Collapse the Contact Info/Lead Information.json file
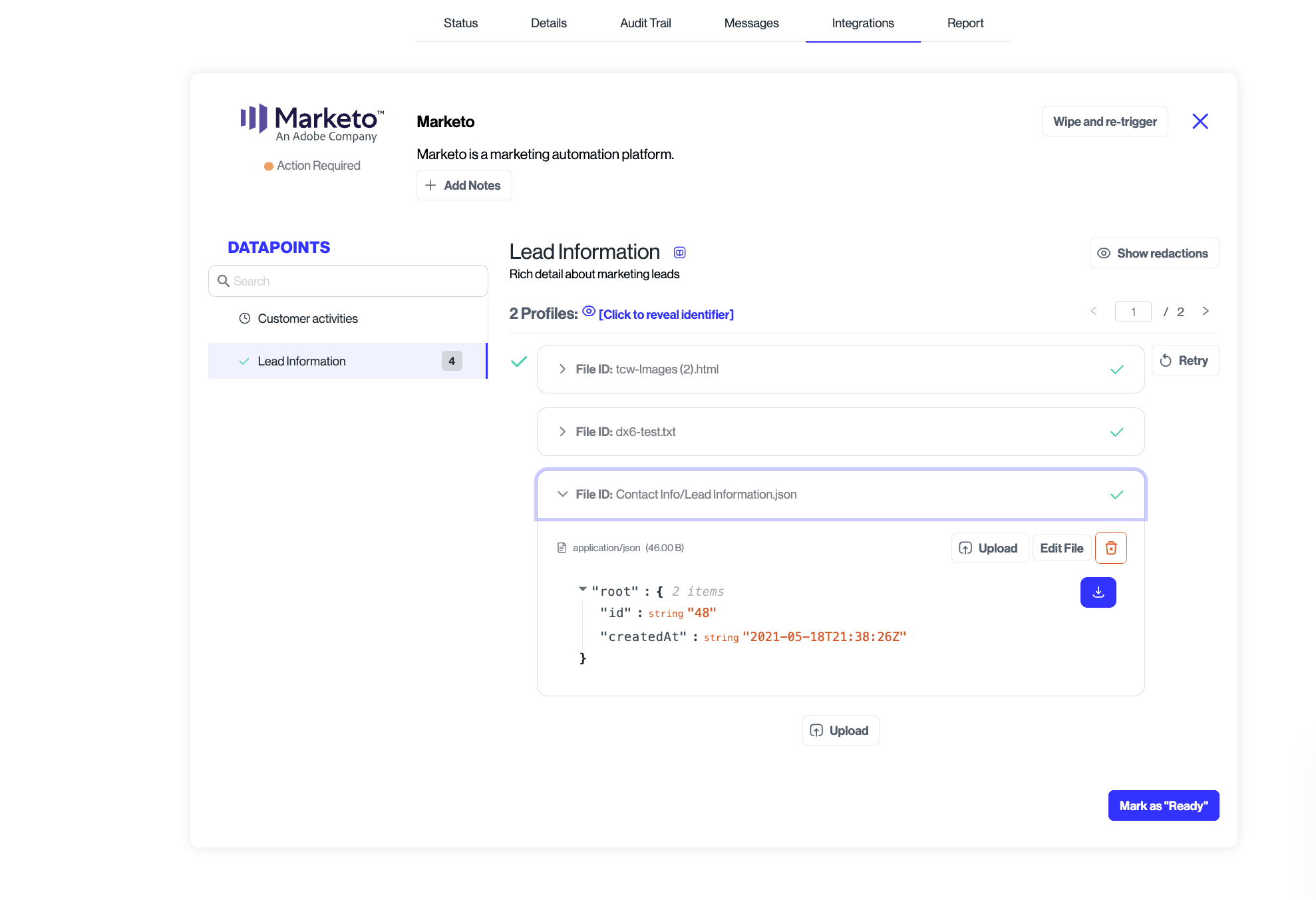The height and width of the screenshot is (900, 1316). pyautogui.click(x=563, y=494)
